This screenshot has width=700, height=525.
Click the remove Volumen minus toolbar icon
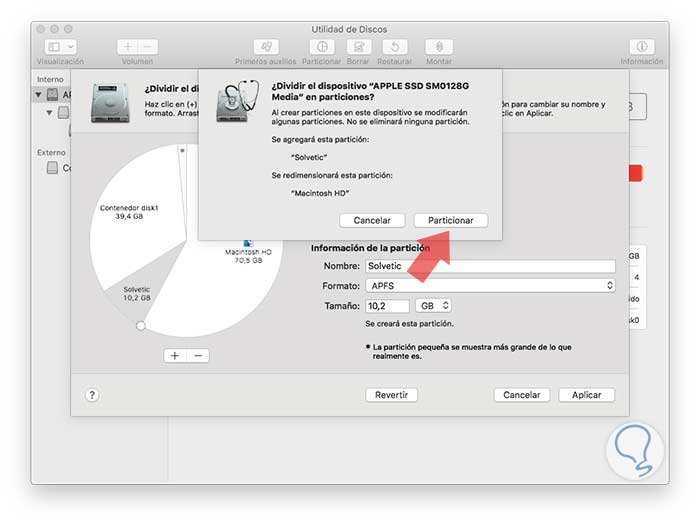(148, 46)
